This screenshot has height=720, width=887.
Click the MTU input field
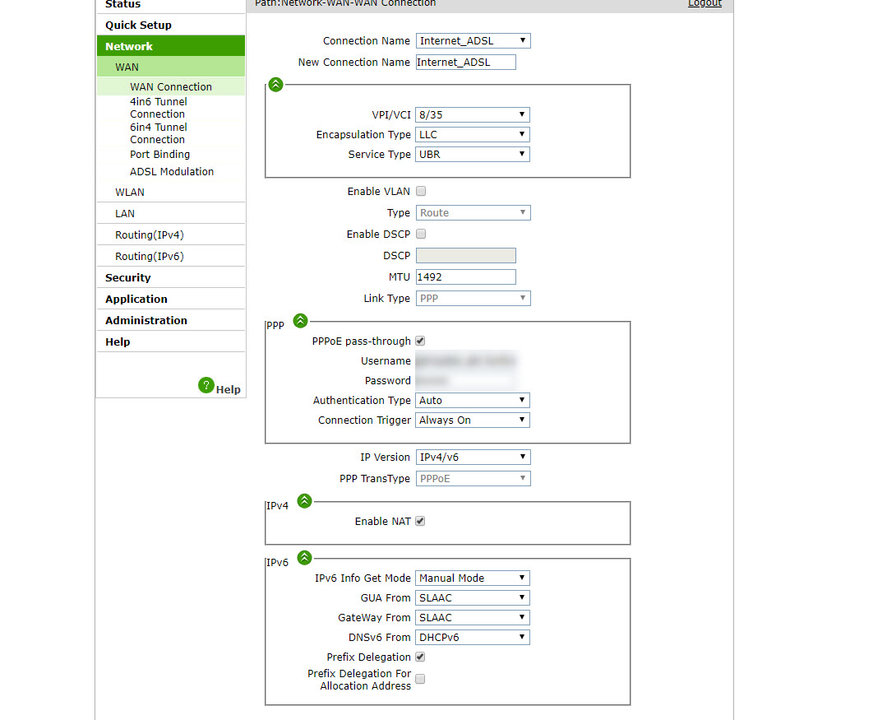(466, 277)
